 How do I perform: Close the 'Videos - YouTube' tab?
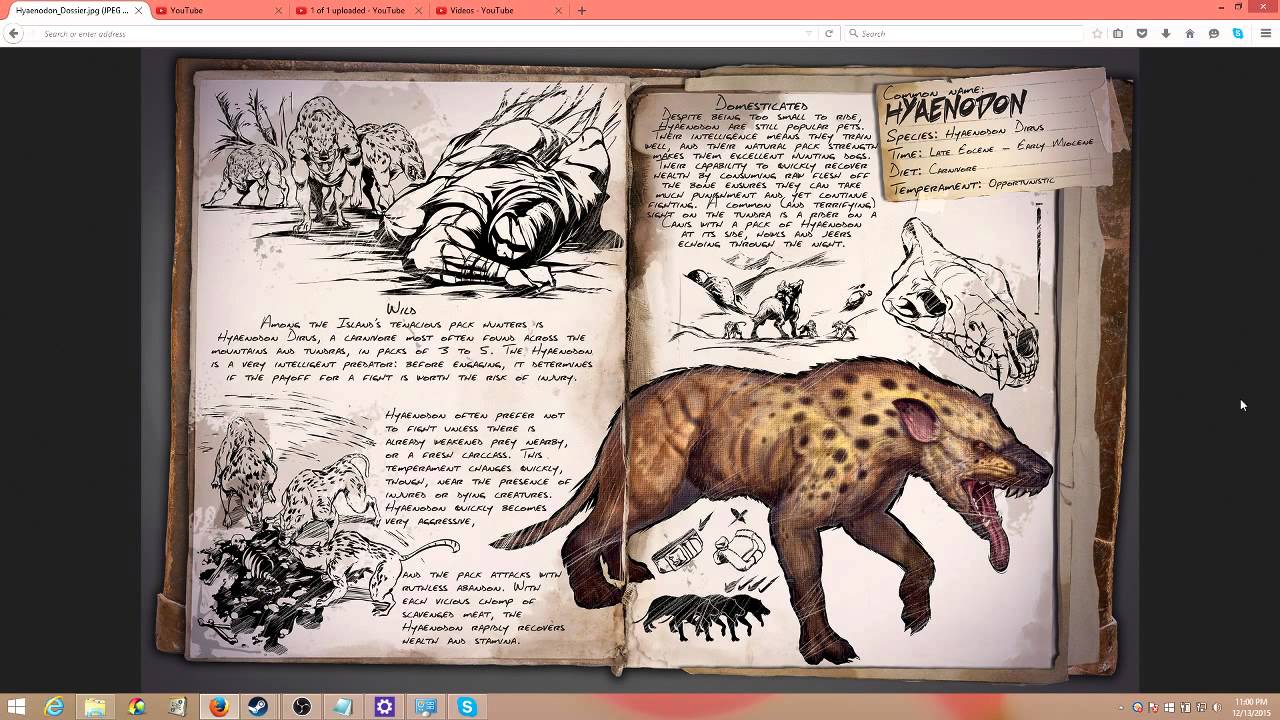pos(559,10)
